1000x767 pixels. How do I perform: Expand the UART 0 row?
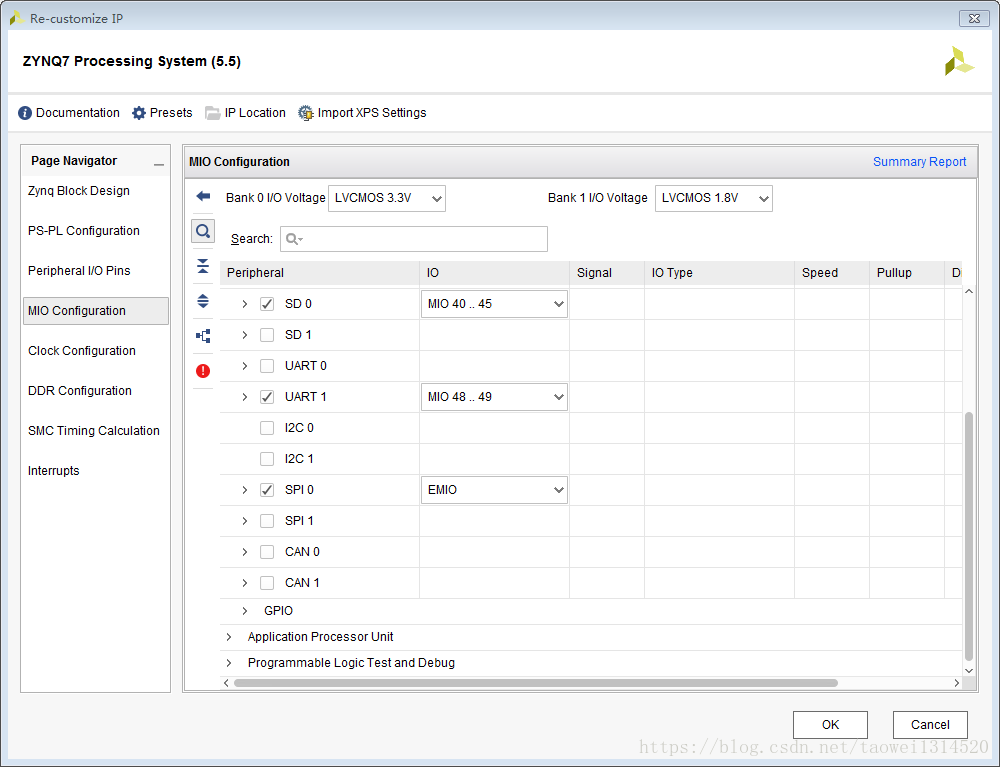tap(244, 366)
